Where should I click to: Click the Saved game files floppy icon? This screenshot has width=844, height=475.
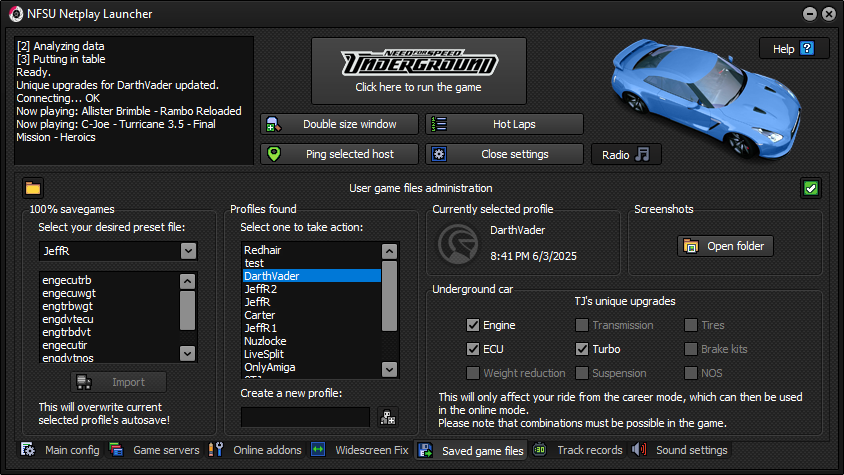pos(425,451)
